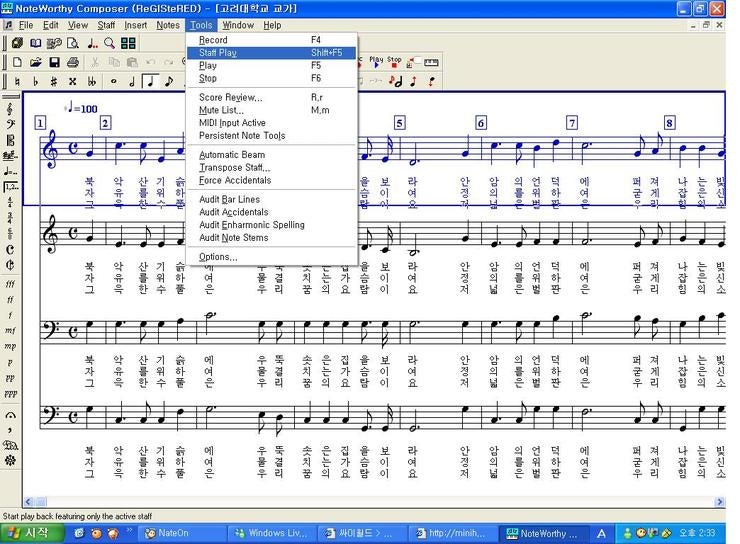Insert ppp dynamic marking
Viewport: 740px width, 544px height.
pyautogui.click(x=10, y=393)
